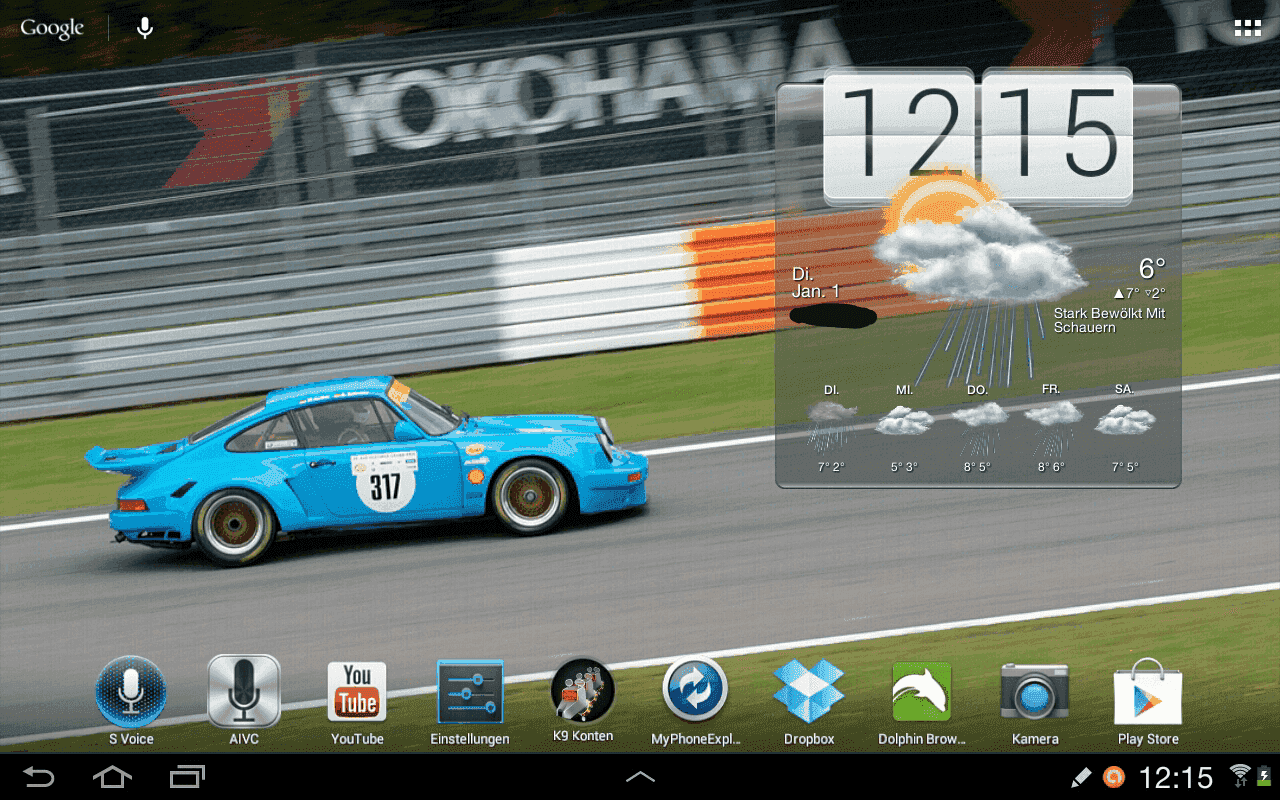Image resolution: width=1280 pixels, height=800 pixels.
Task: Tap 'Stark Bewölkt Mit Schauern' text
Action: (x=1109, y=320)
